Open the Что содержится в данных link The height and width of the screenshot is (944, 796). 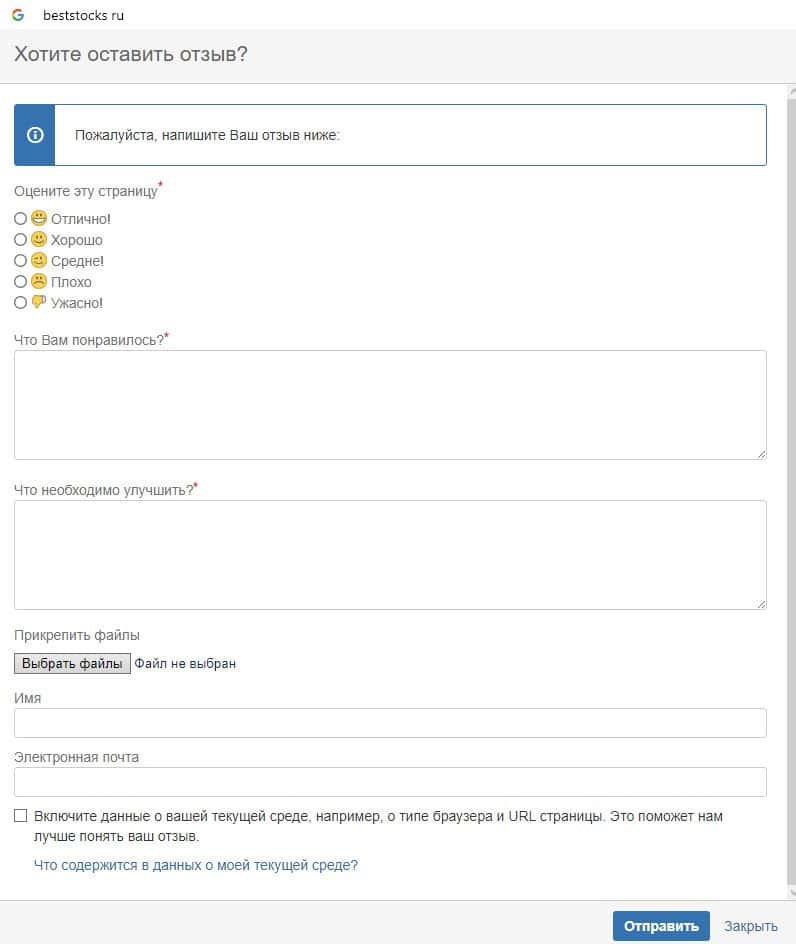tap(196, 865)
